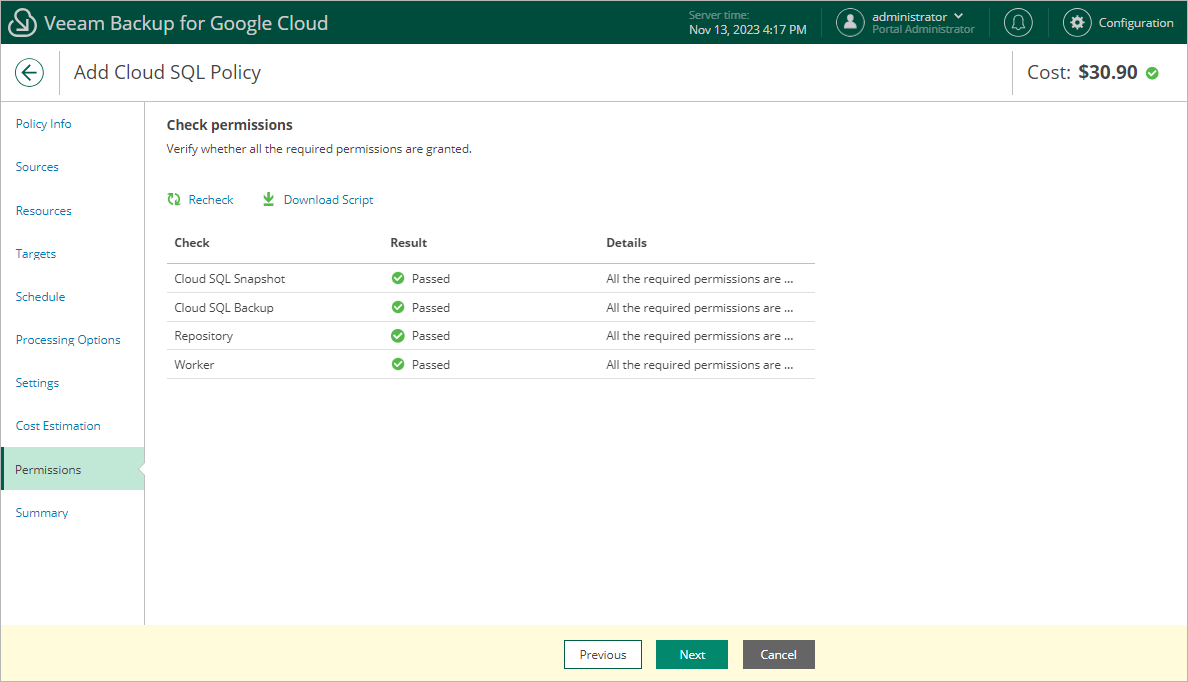Go to Policy Info step

pos(43,124)
